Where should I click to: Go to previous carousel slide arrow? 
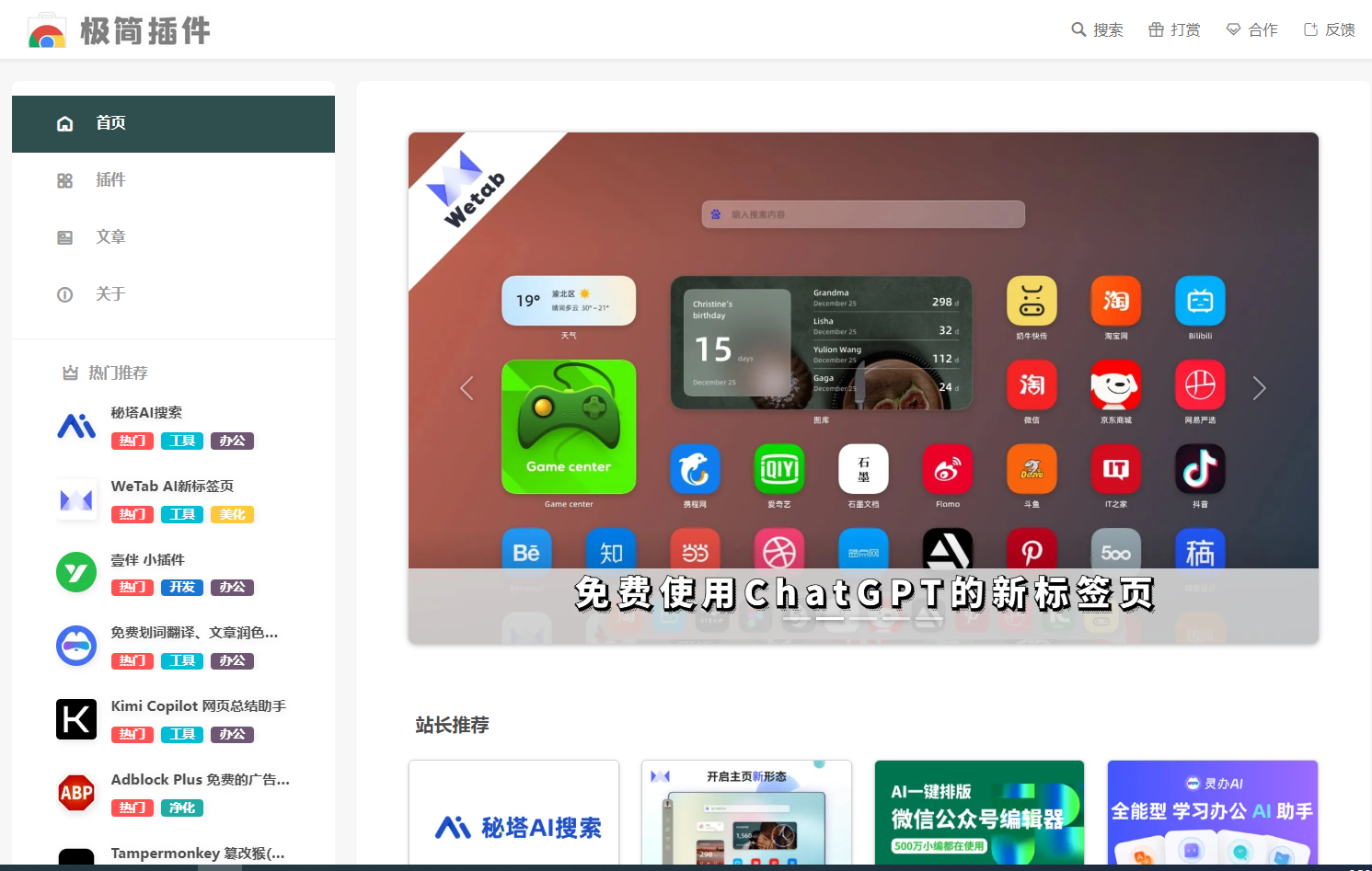coord(467,388)
